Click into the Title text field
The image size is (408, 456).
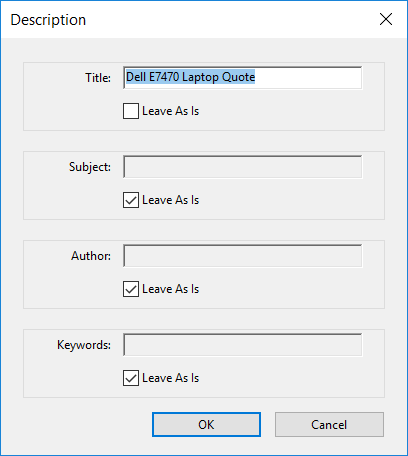point(243,78)
